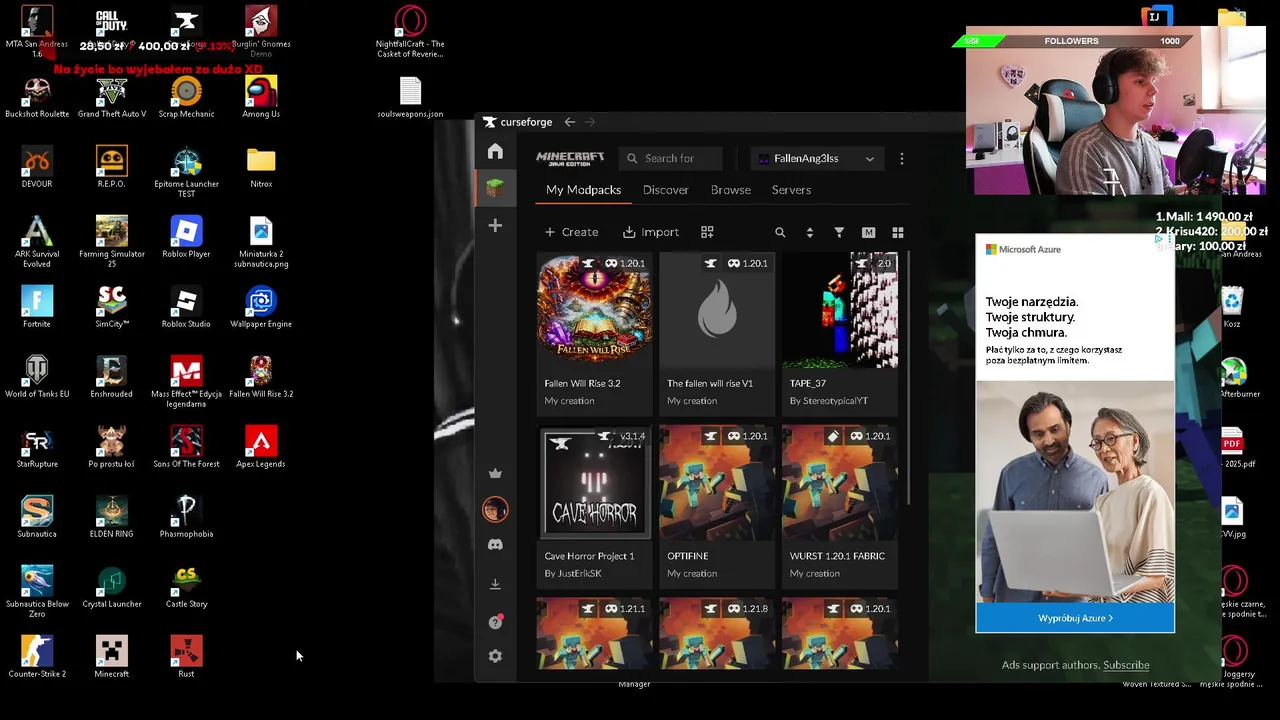The width and height of the screenshot is (1280, 720).
Task: Switch to grid layout view icon
Action: click(x=898, y=232)
